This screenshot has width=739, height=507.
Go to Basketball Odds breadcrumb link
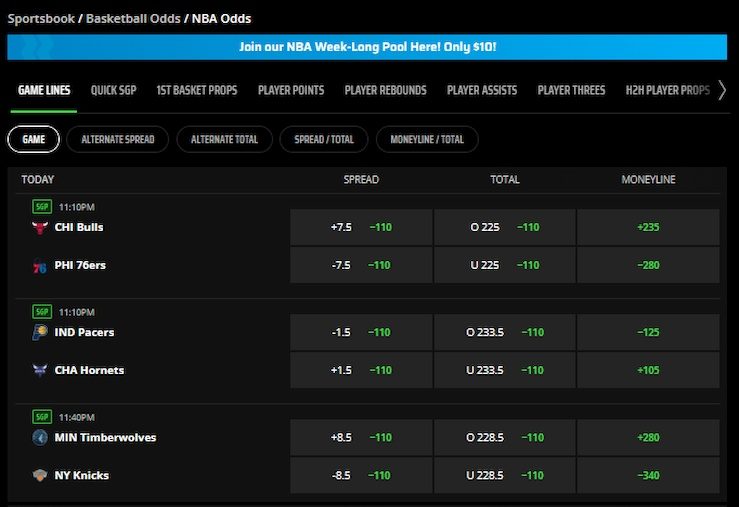tap(133, 19)
